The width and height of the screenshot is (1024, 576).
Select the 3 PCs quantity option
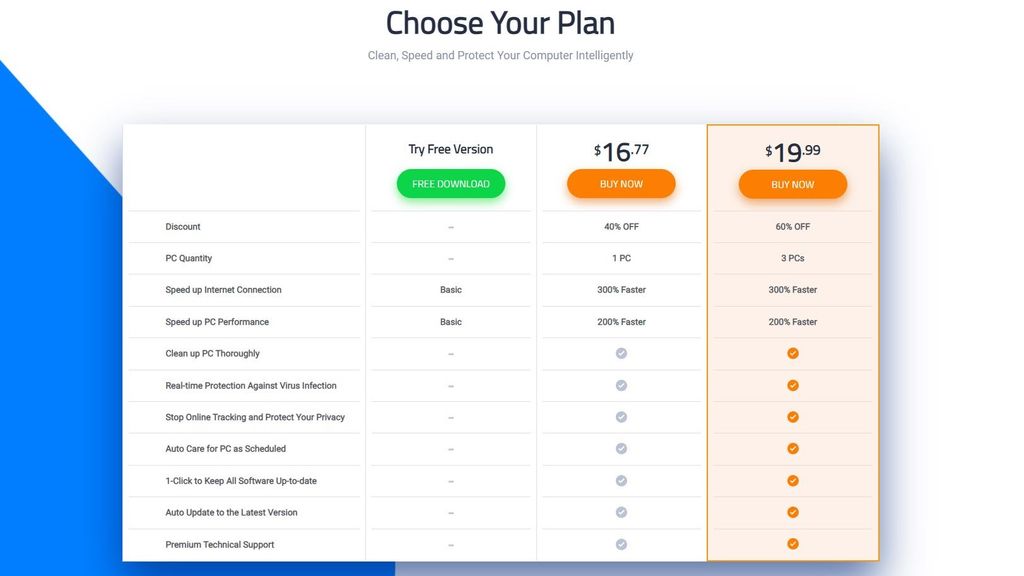tap(793, 257)
